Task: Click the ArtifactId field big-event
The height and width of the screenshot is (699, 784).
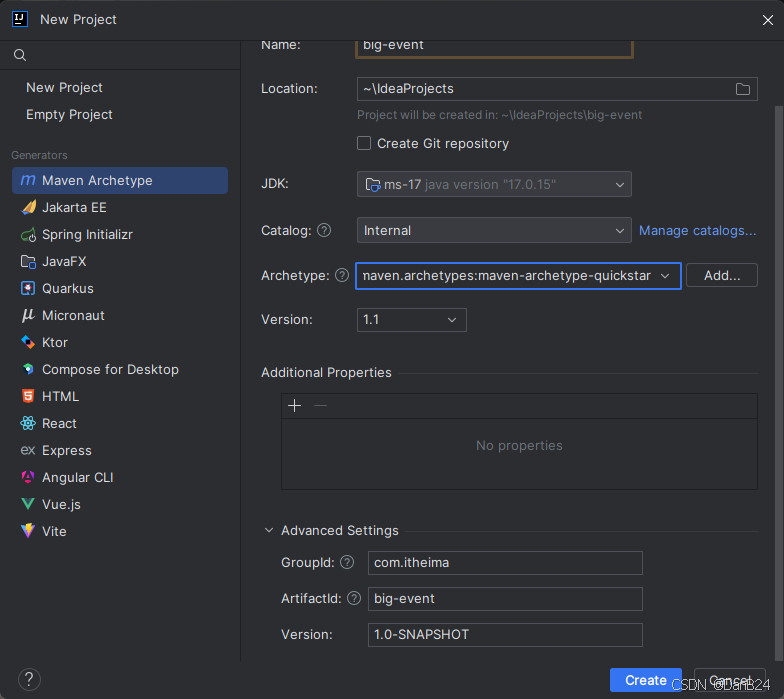Action: coord(505,598)
